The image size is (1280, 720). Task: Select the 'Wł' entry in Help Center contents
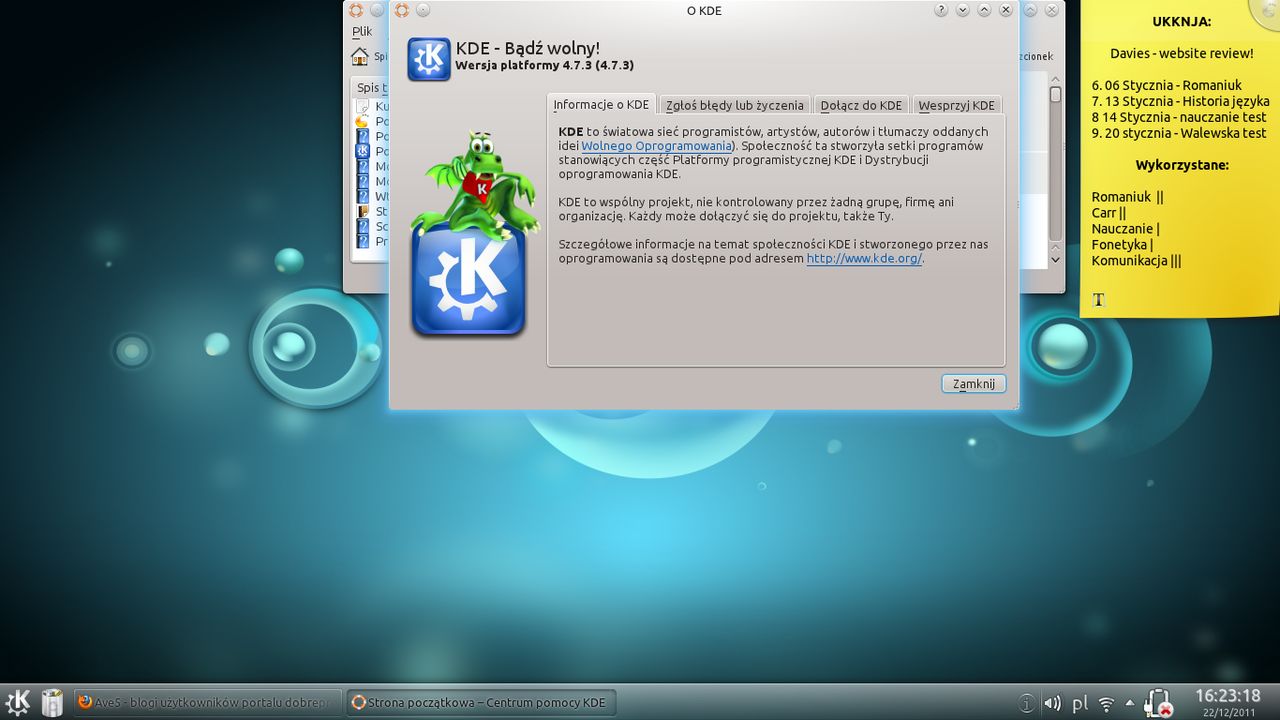372,196
